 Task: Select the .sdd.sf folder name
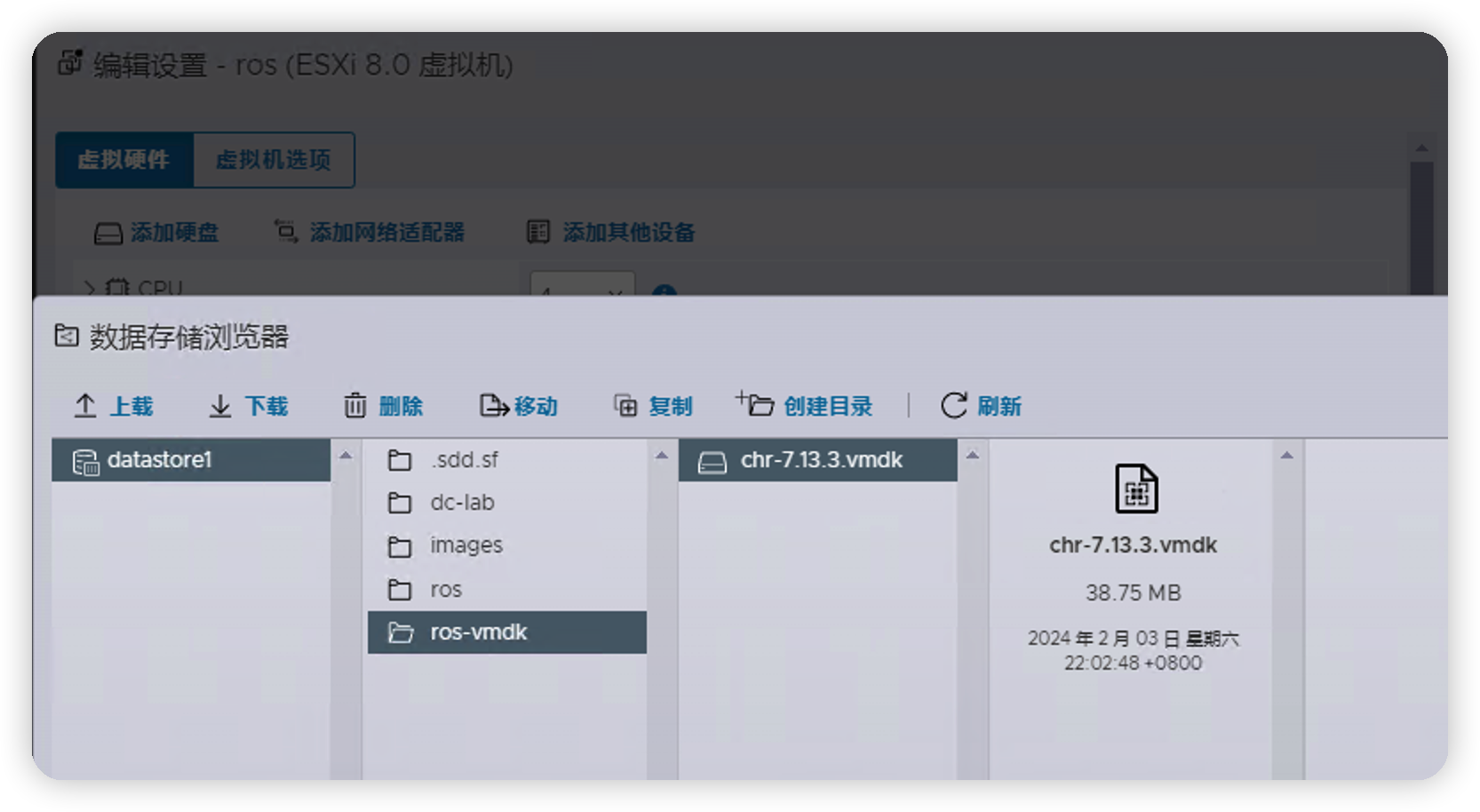(465, 460)
